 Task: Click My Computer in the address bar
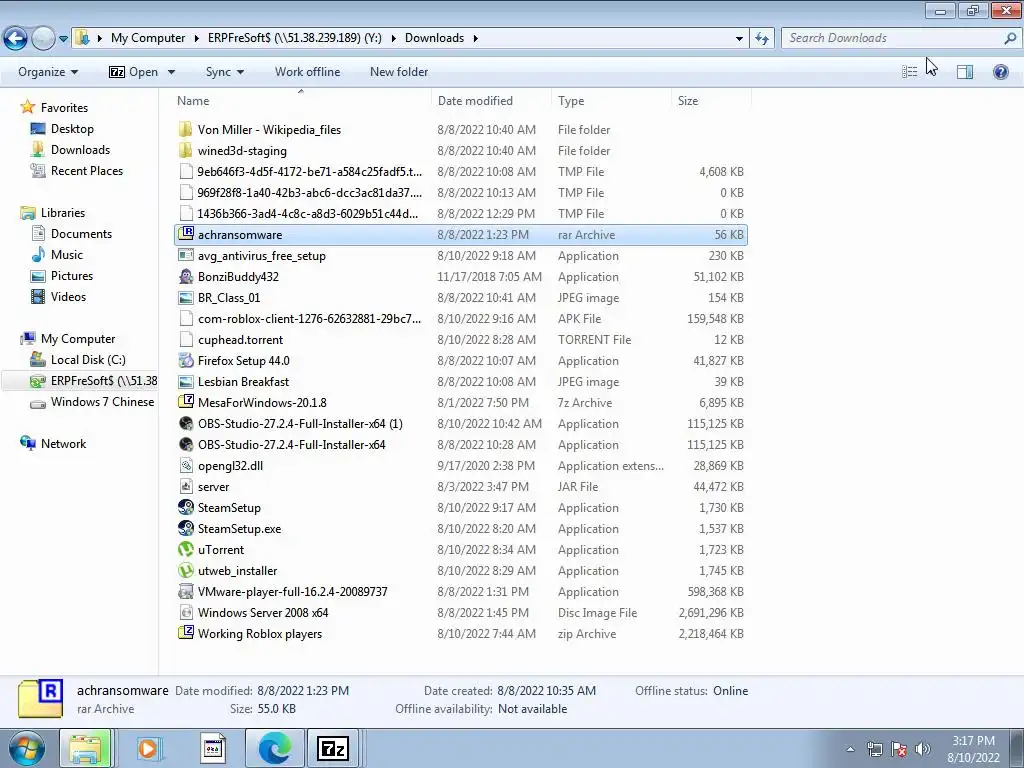tap(148, 38)
